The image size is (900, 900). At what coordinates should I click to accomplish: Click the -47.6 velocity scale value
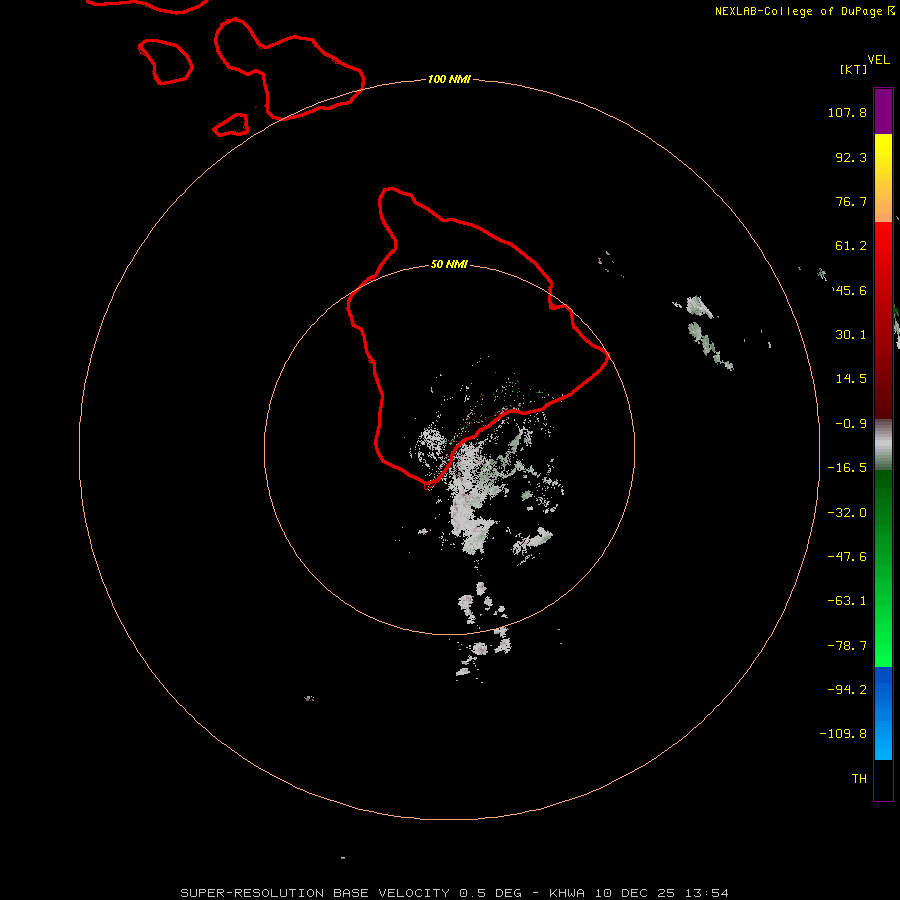(x=847, y=557)
